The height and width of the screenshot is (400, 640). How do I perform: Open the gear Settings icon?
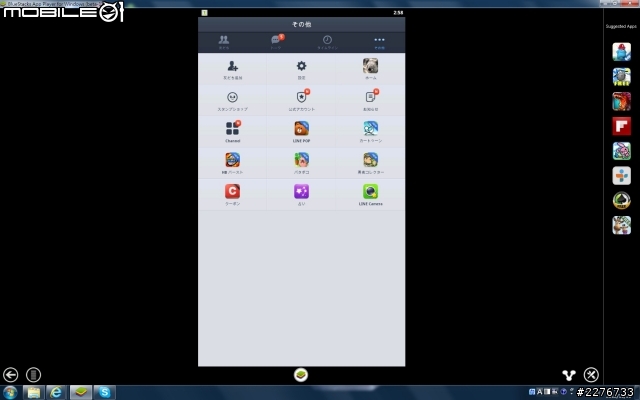(x=301, y=66)
